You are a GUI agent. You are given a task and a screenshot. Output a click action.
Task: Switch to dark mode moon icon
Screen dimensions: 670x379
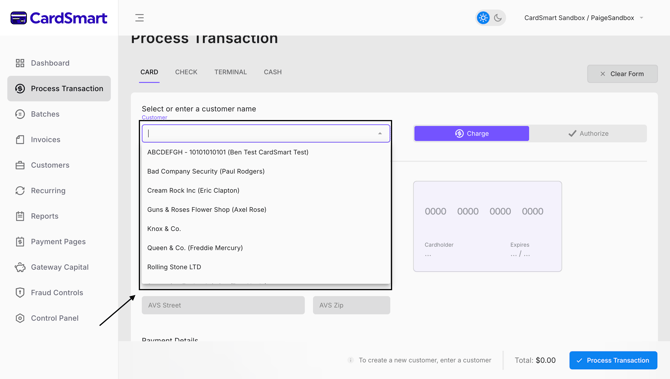498,18
